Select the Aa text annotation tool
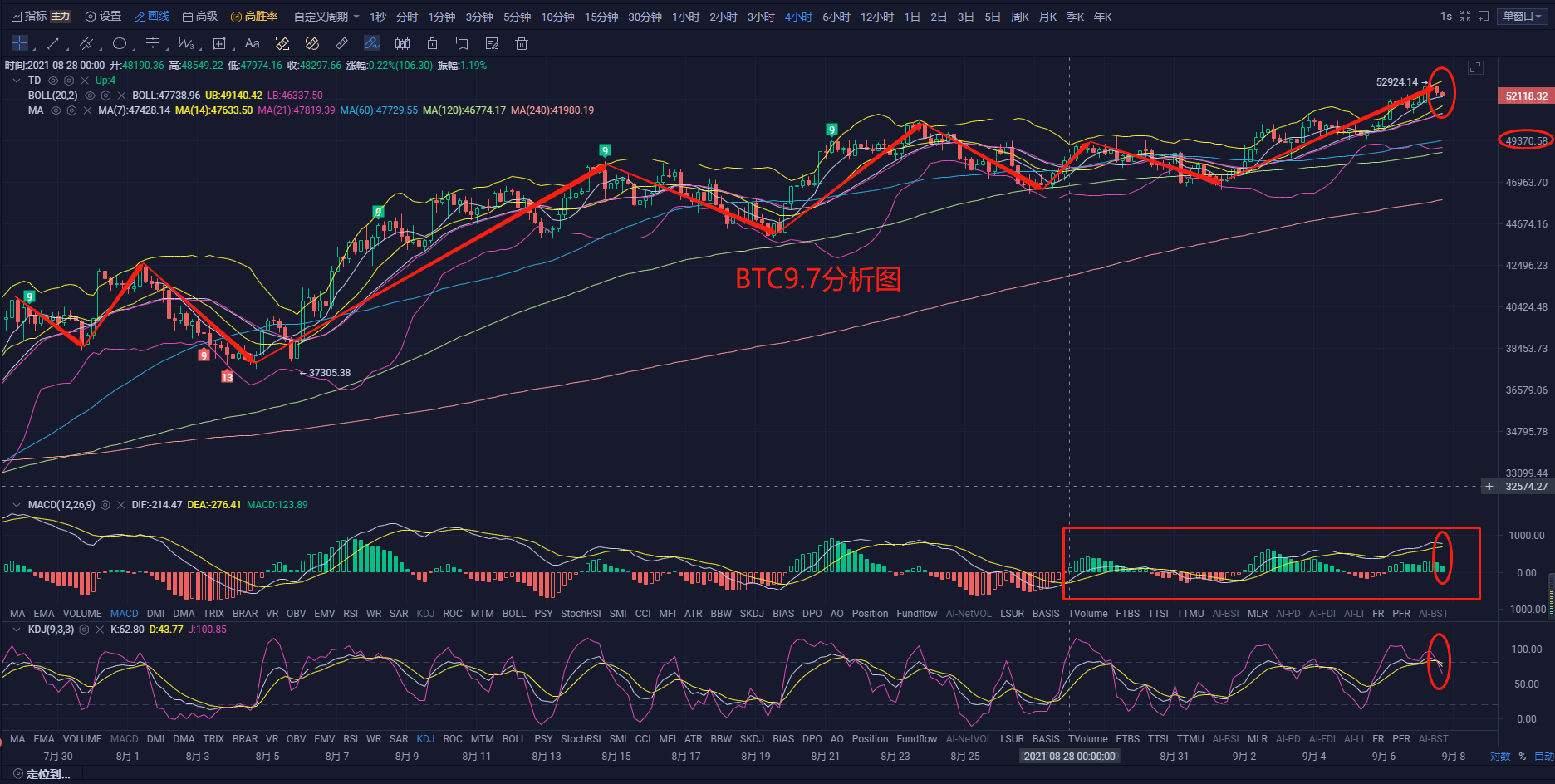1555x784 pixels. pos(253,43)
